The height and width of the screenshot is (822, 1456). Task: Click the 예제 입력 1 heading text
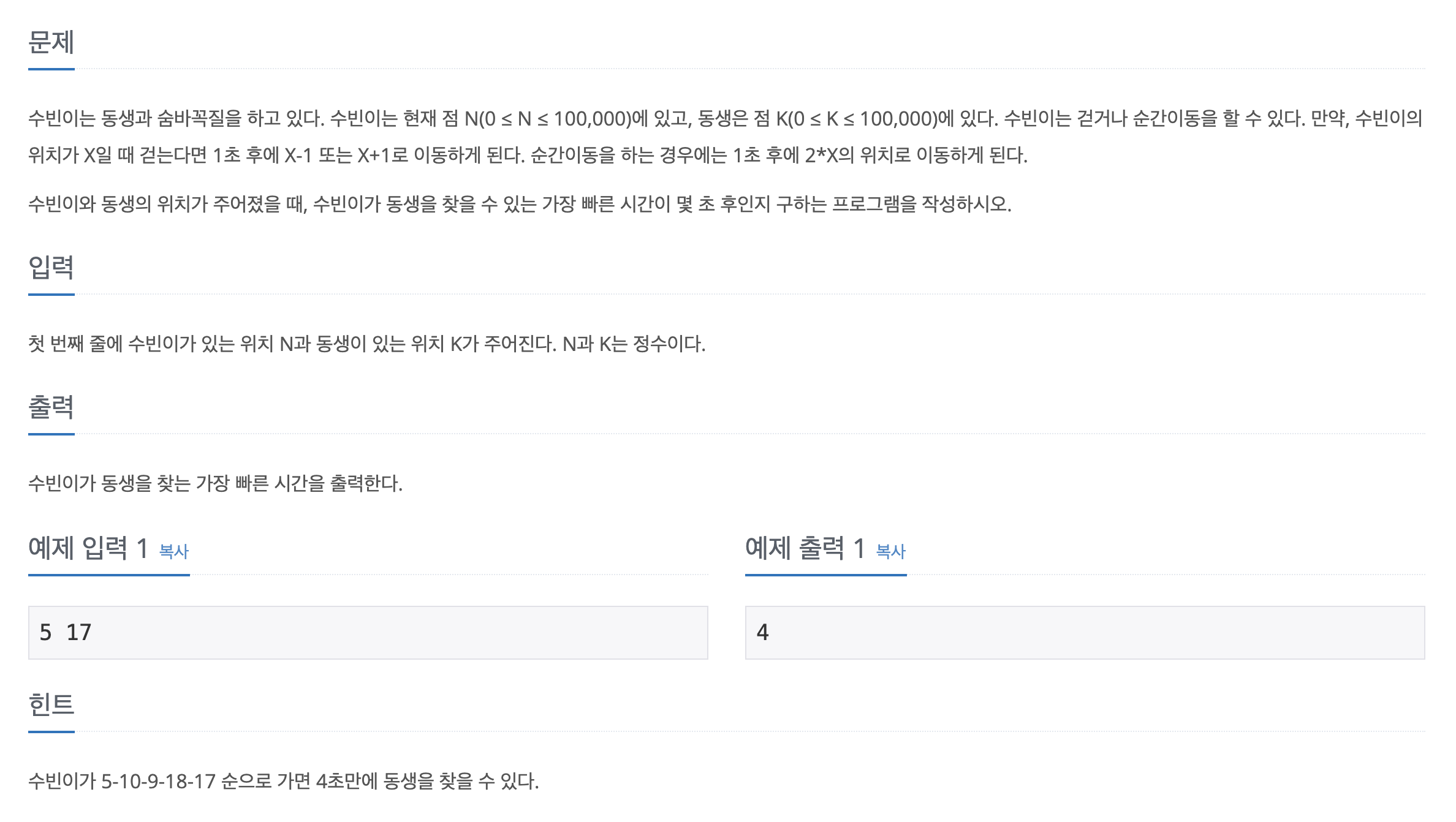[x=88, y=548]
